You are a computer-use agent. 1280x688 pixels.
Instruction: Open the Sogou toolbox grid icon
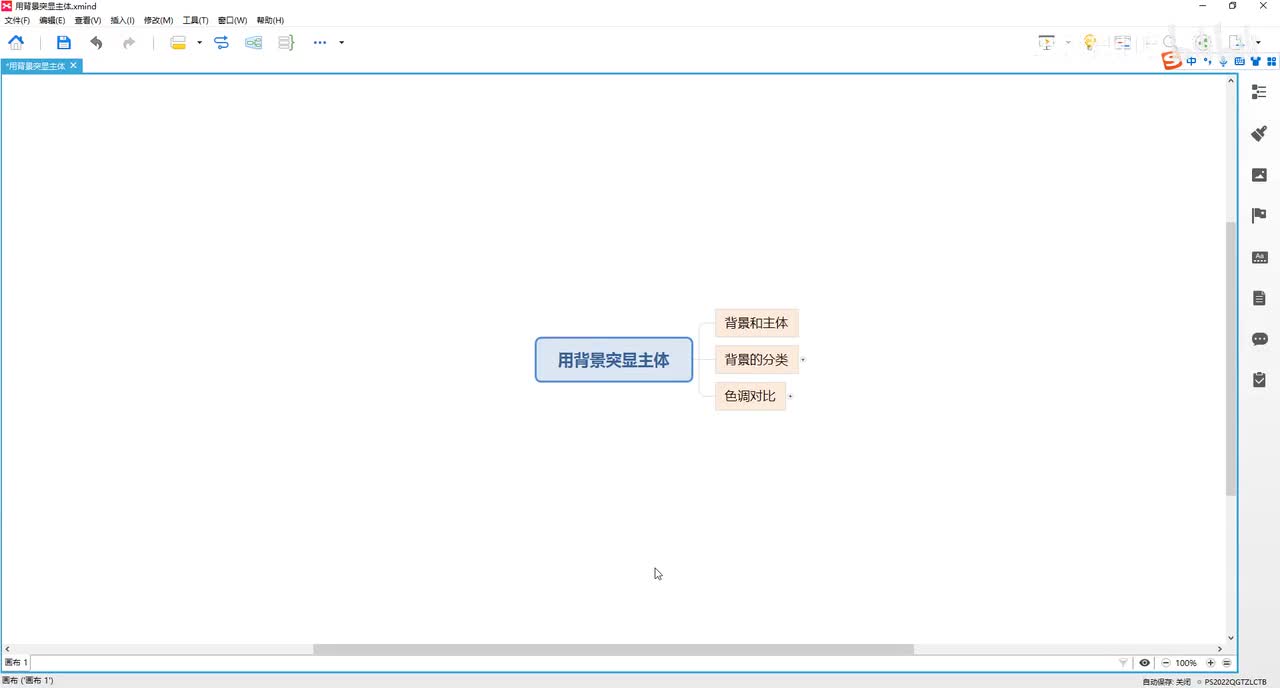pyautogui.click(x=1272, y=61)
